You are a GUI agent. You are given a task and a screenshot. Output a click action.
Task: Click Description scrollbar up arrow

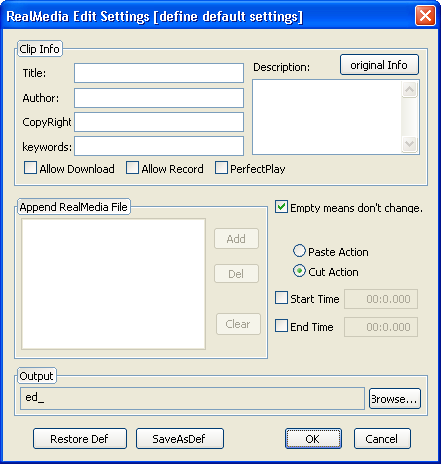pyautogui.click(x=409, y=89)
